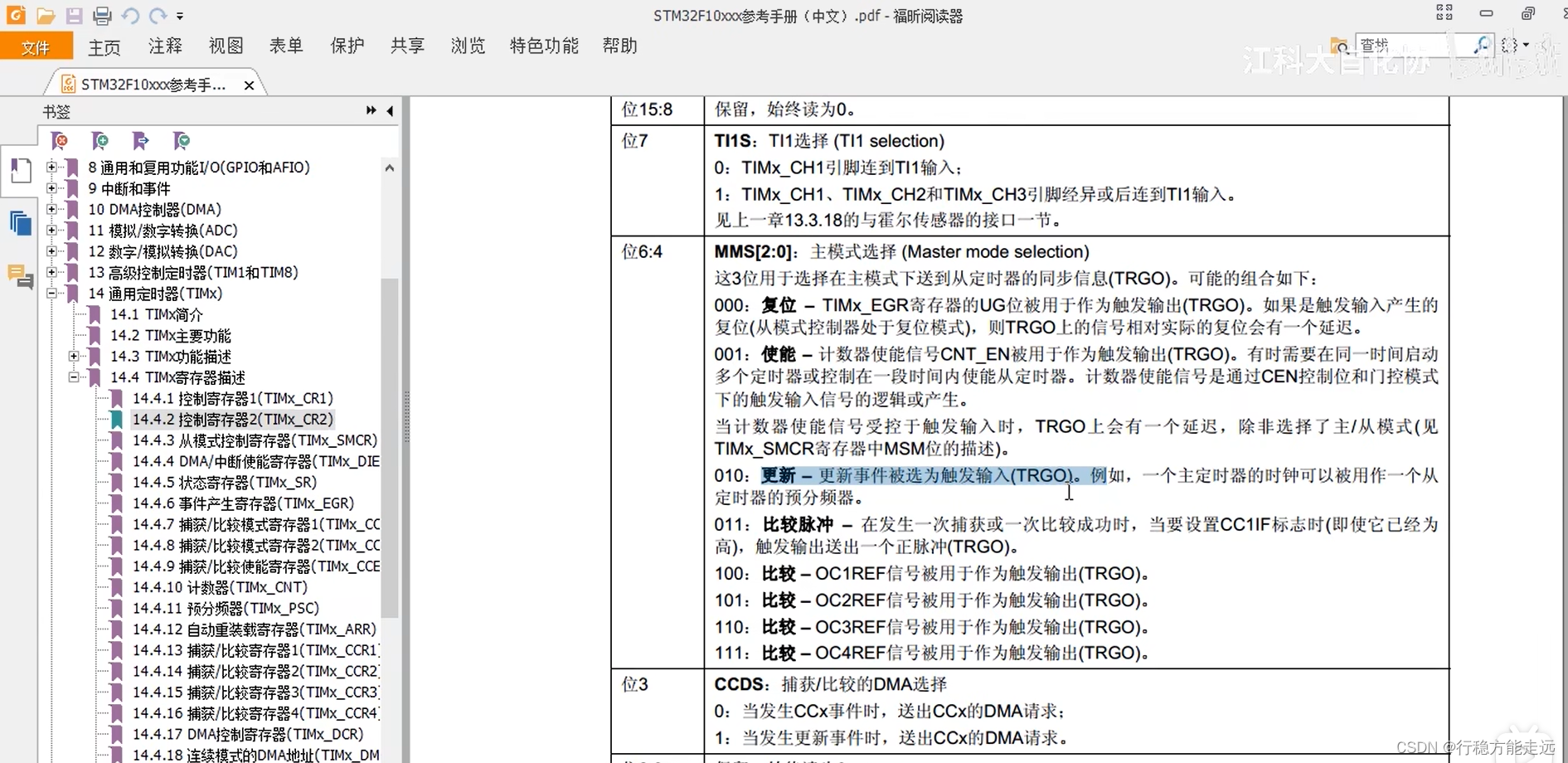This screenshot has width=1568, height=763.
Task: Open bookmark 14.2 TIMx主要功能
Action: point(171,335)
